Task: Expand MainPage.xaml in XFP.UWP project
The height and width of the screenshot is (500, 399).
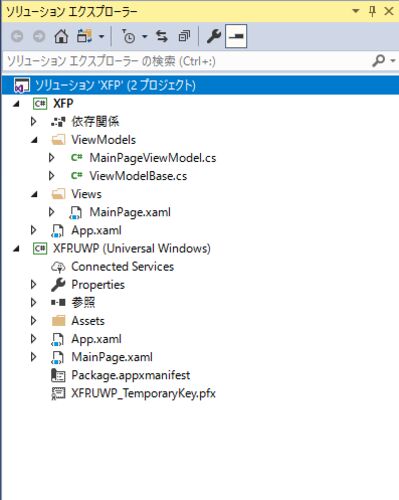Action: pyautogui.click(x=33, y=357)
